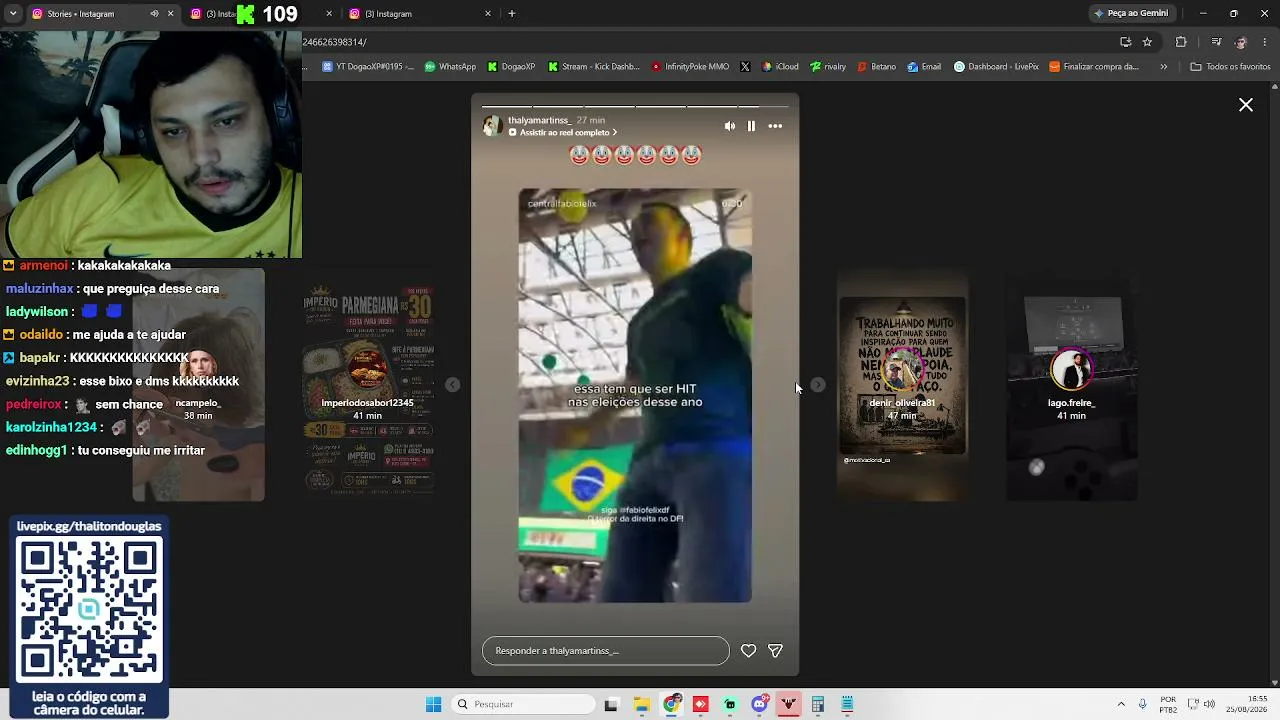
Task: Open the Chrome profile avatar
Action: coord(1241,42)
